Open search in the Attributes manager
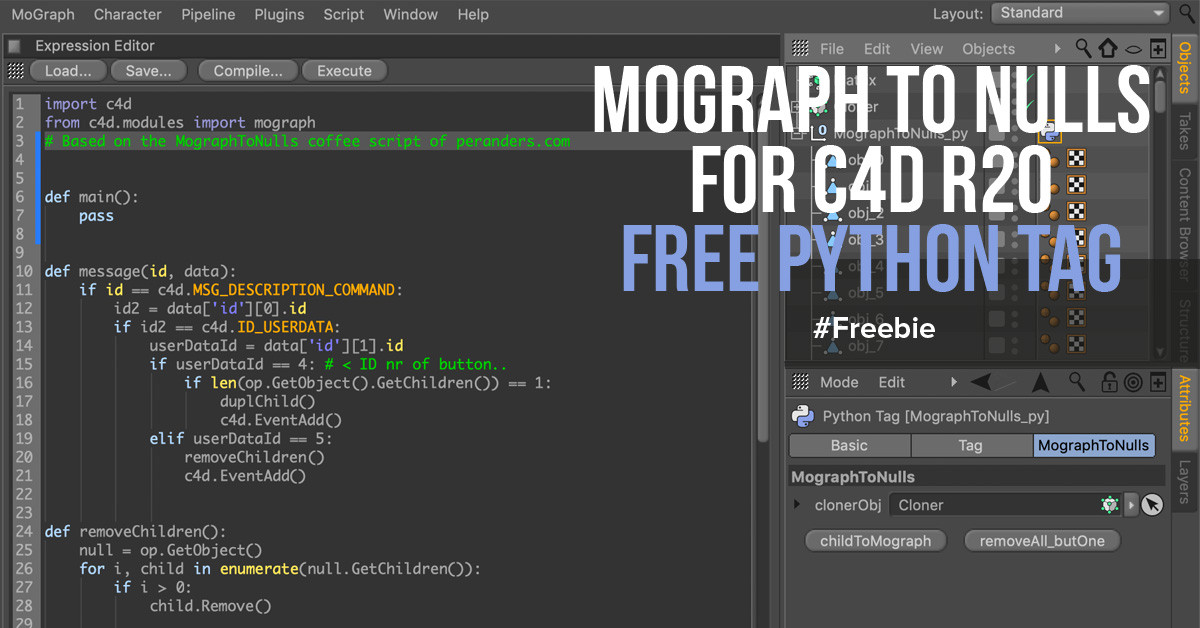The width and height of the screenshot is (1200, 628). (1077, 382)
